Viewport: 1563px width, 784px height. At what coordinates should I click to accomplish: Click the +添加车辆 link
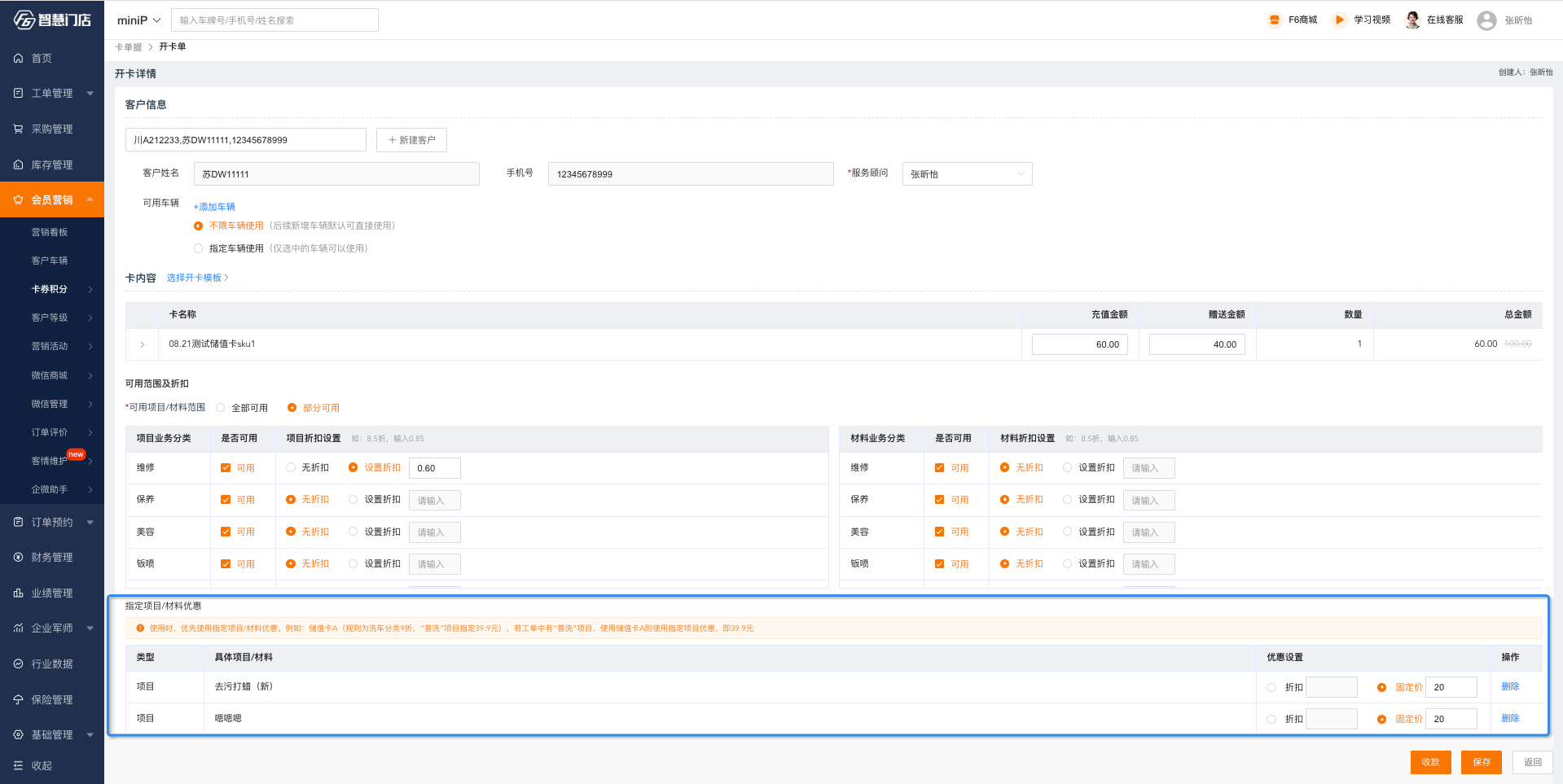[214, 207]
